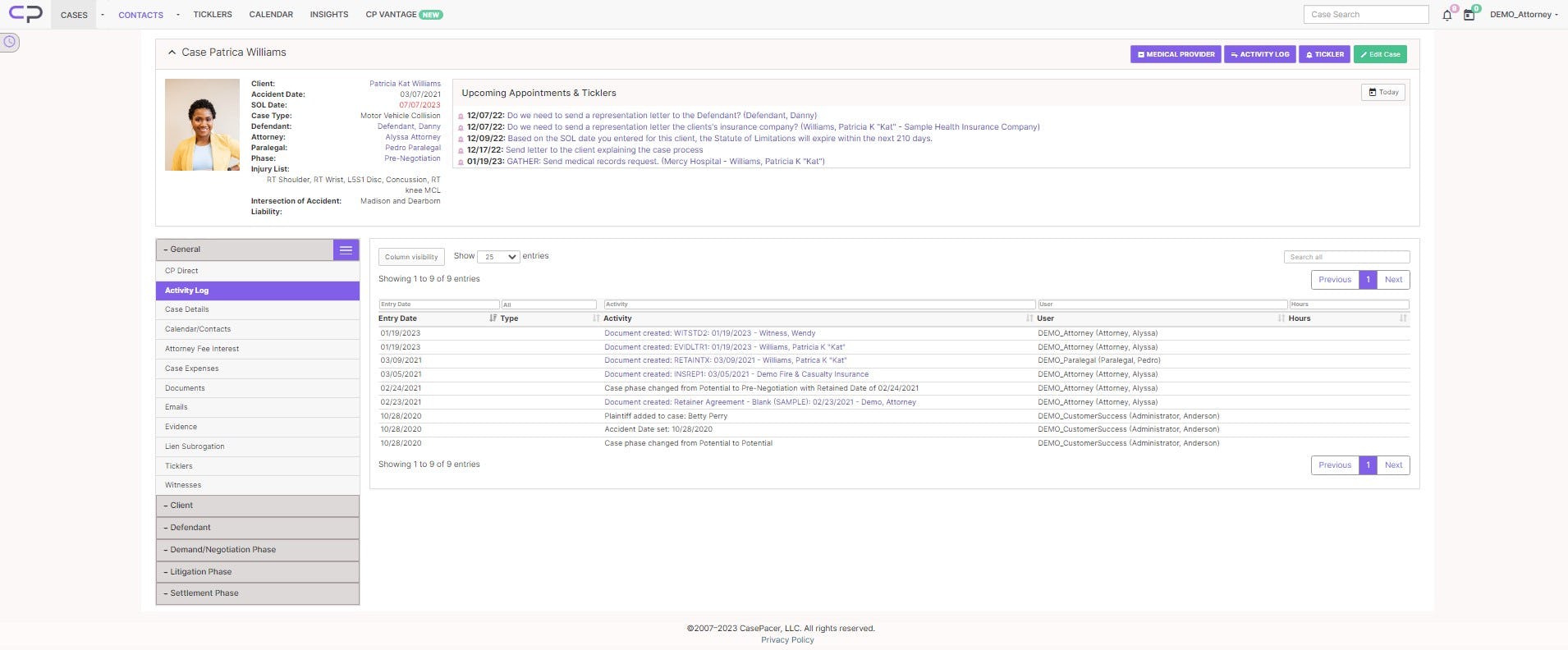This screenshot has width=1568, height=650.
Task: Open the Show entries count dropdown
Action: 498,257
